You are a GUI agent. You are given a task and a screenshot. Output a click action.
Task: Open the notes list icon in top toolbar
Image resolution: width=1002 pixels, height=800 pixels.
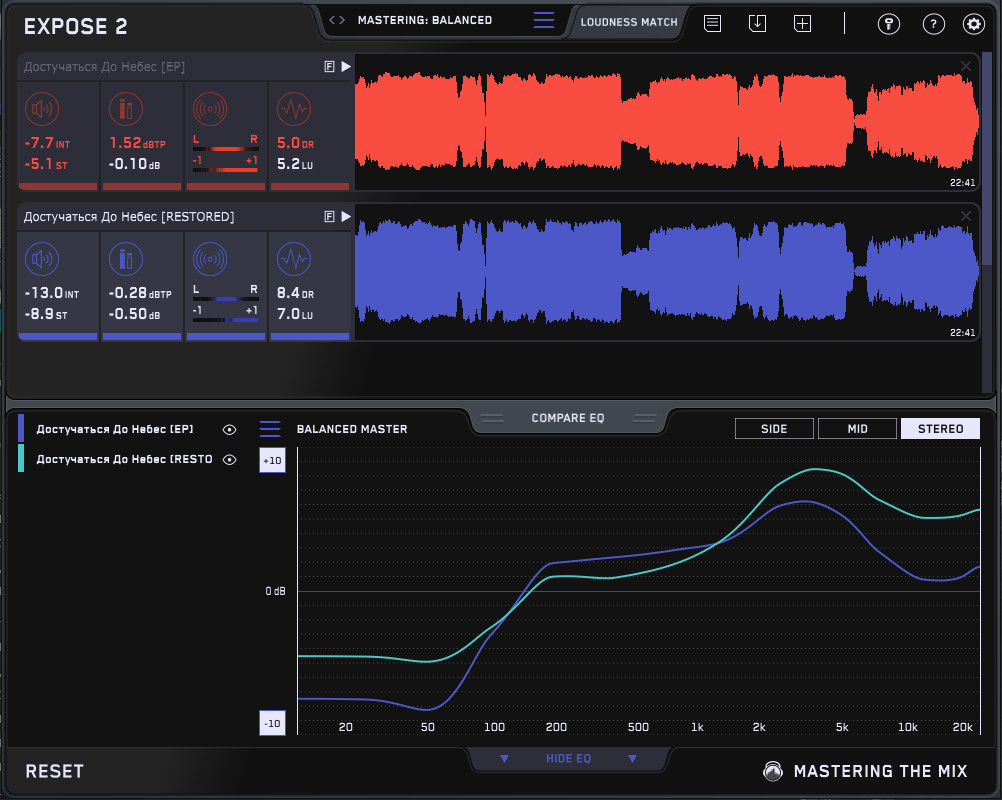coord(712,23)
